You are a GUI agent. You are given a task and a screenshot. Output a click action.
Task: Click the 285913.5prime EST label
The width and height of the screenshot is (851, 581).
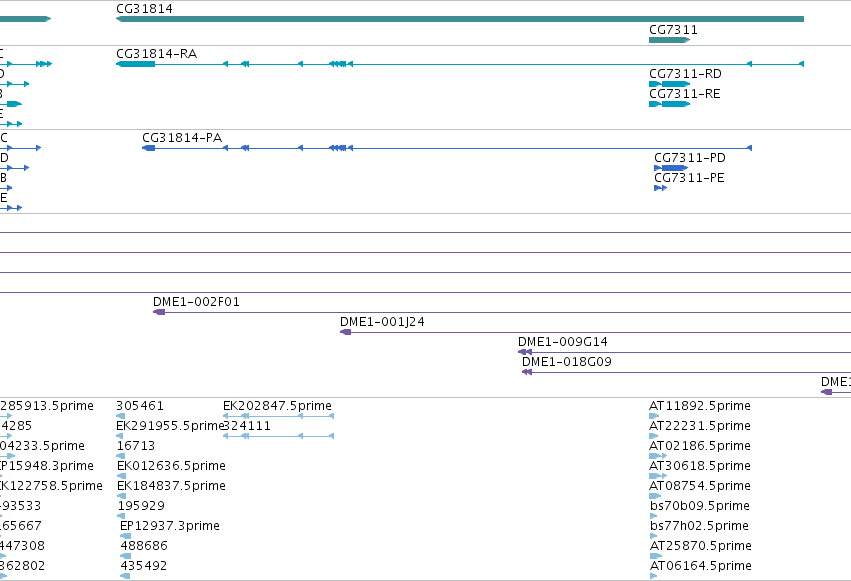point(47,406)
